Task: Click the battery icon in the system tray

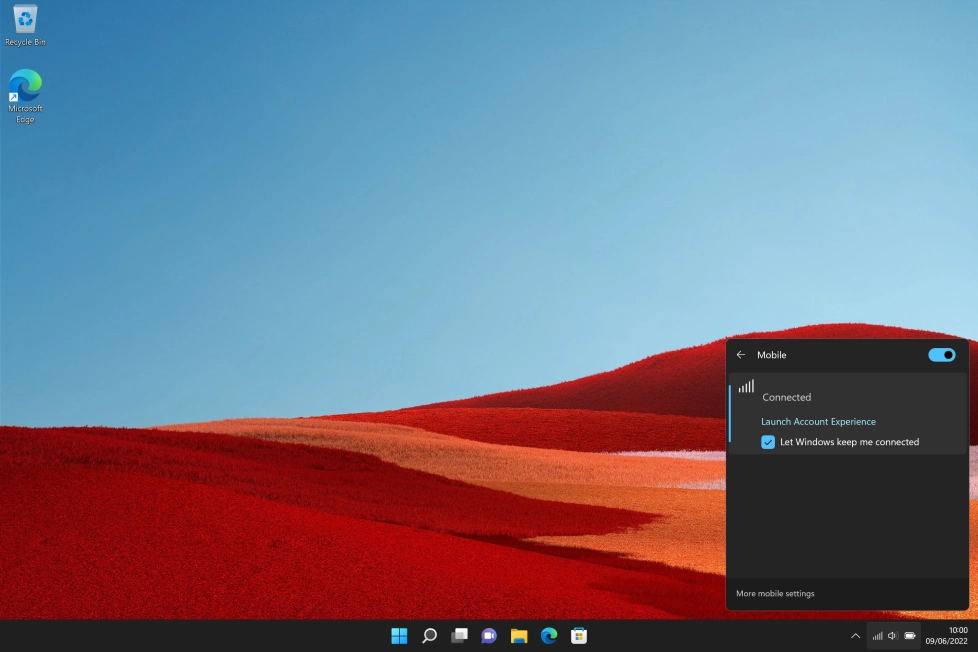Action: click(909, 635)
